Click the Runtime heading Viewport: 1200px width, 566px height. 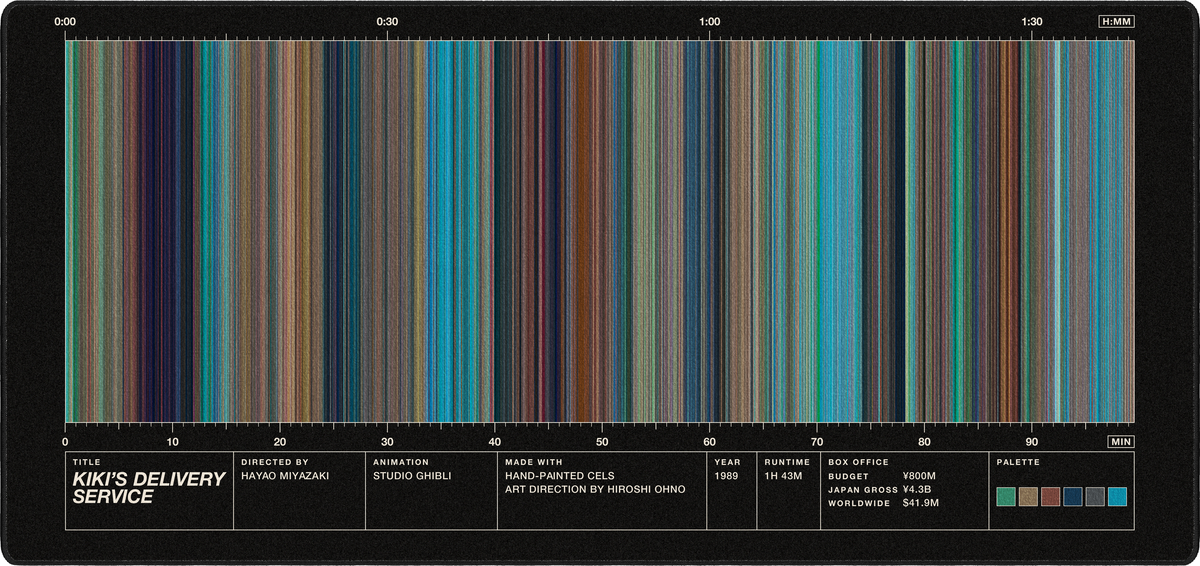coord(787,463)
